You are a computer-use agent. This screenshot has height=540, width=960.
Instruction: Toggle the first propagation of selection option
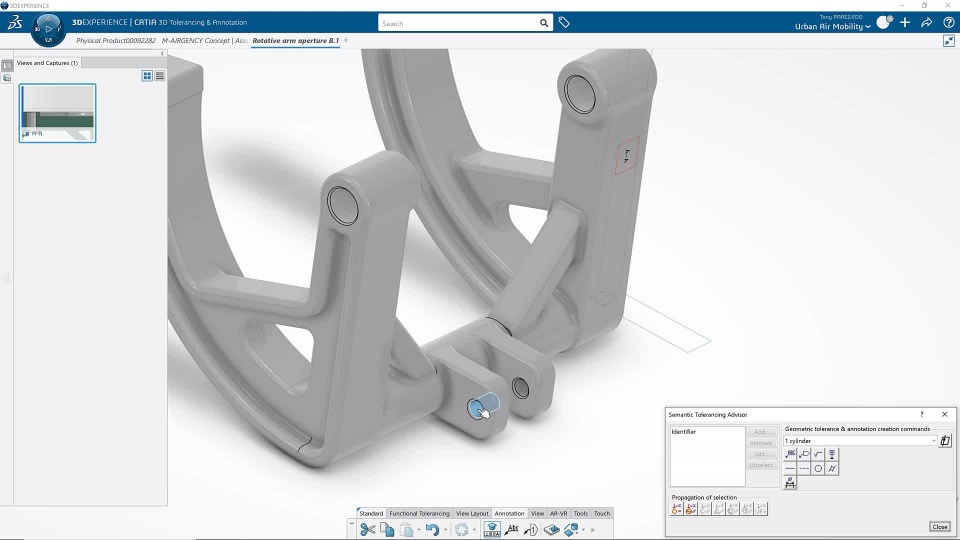pyautogui.click(x=677, y=509)
